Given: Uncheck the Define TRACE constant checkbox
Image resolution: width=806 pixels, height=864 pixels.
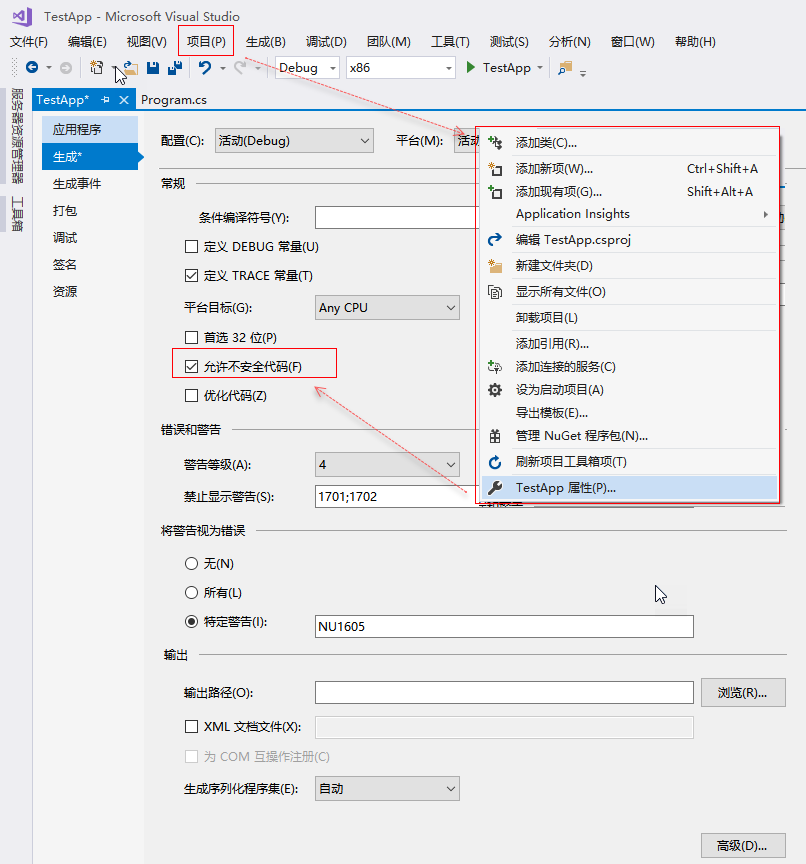Looking at the screenshot, I should (191, 276).
